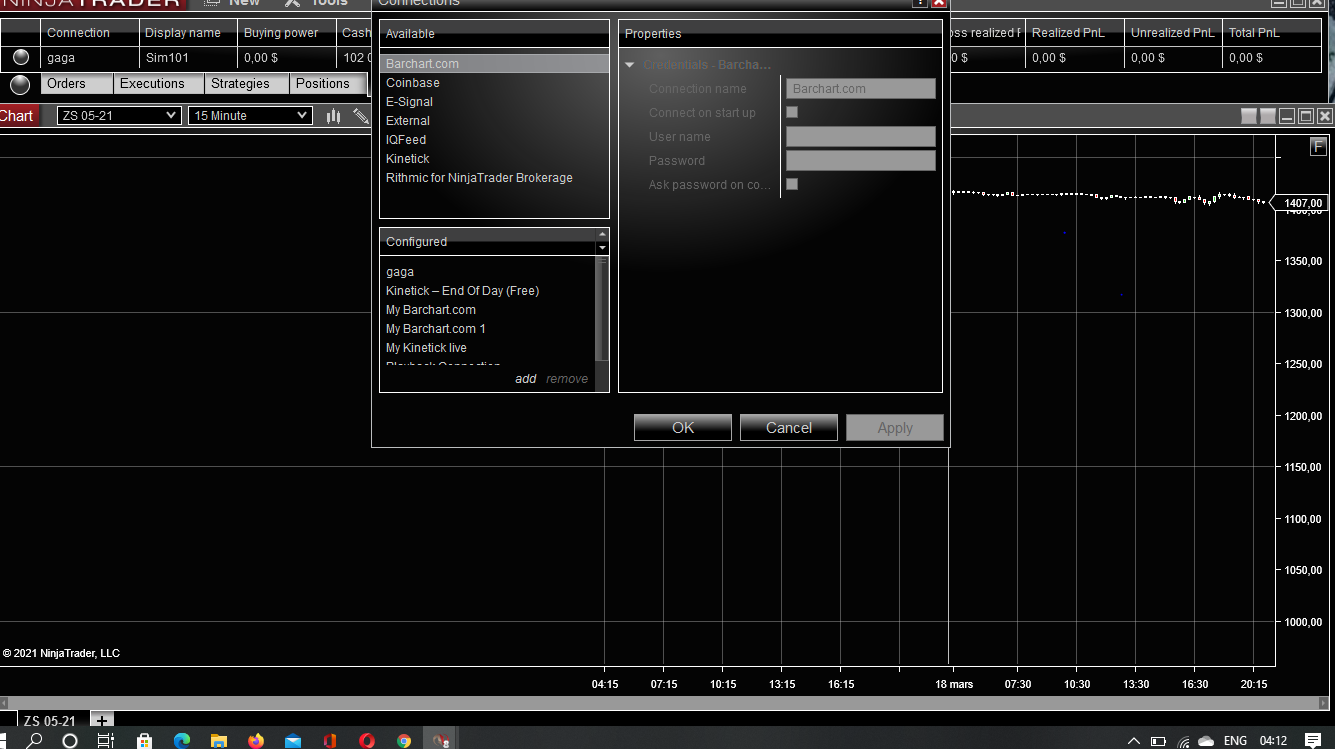
Task: Click the Configured list vertical scrollbar
Action: click(x=602, y=309)
